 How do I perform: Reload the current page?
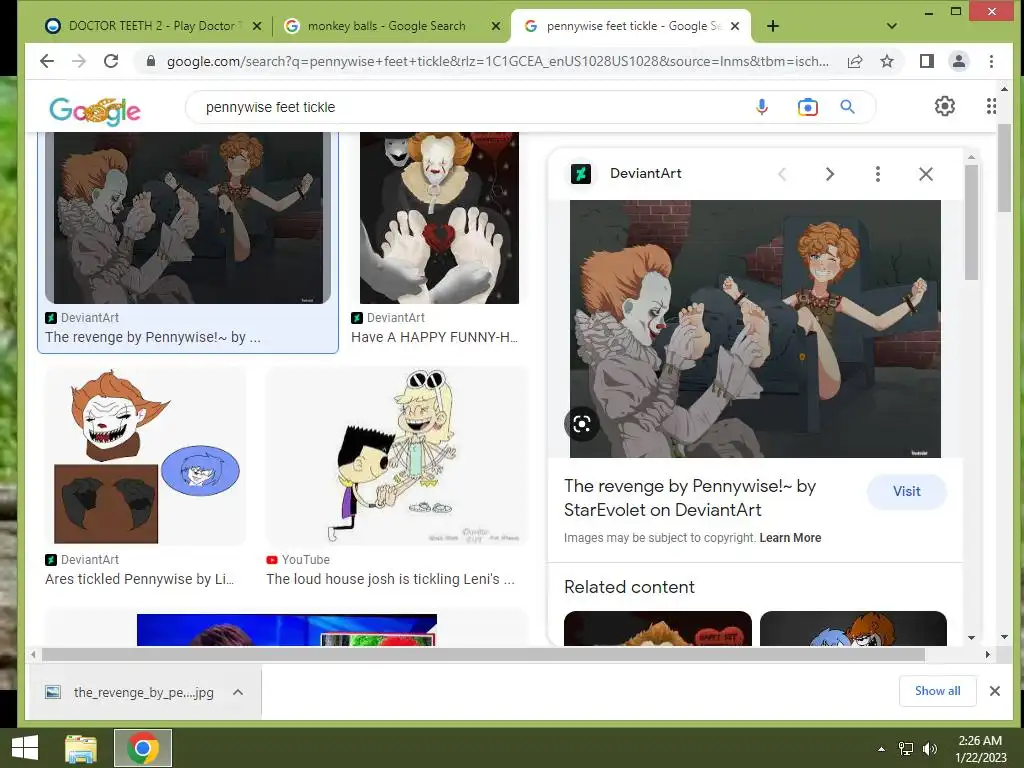[111, 61]
